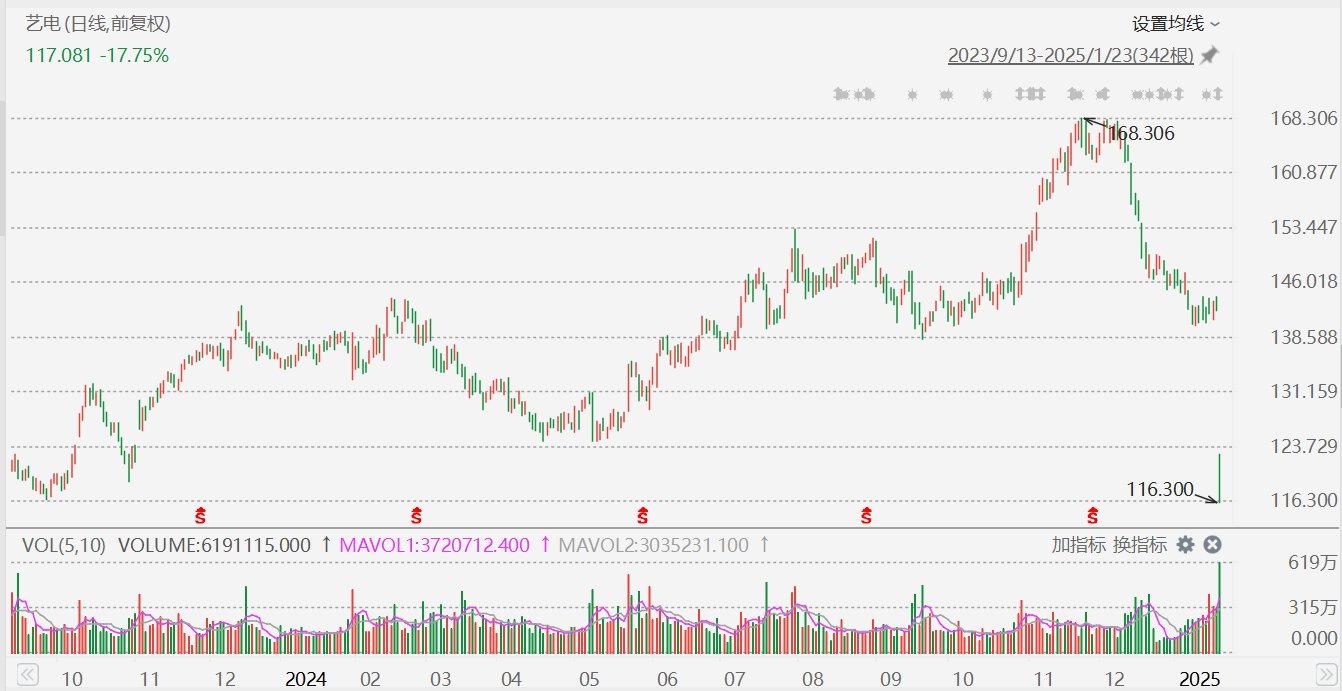
Task: Click the 168.306 high price annotation
Action: pos(1140,133)
